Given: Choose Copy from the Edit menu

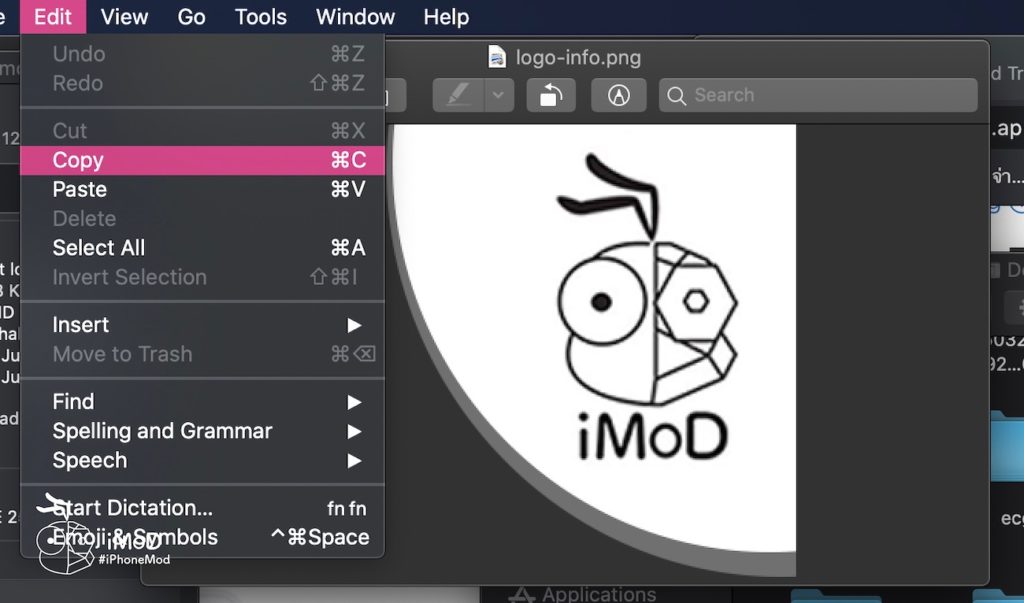Looking at the screenshot, I should [x=78, y=160].
